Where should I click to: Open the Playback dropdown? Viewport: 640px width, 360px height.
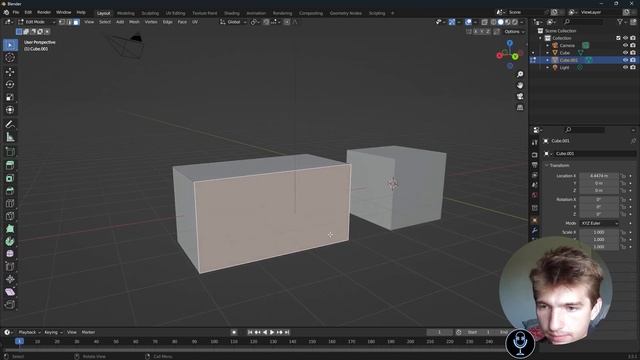(29, 332)
